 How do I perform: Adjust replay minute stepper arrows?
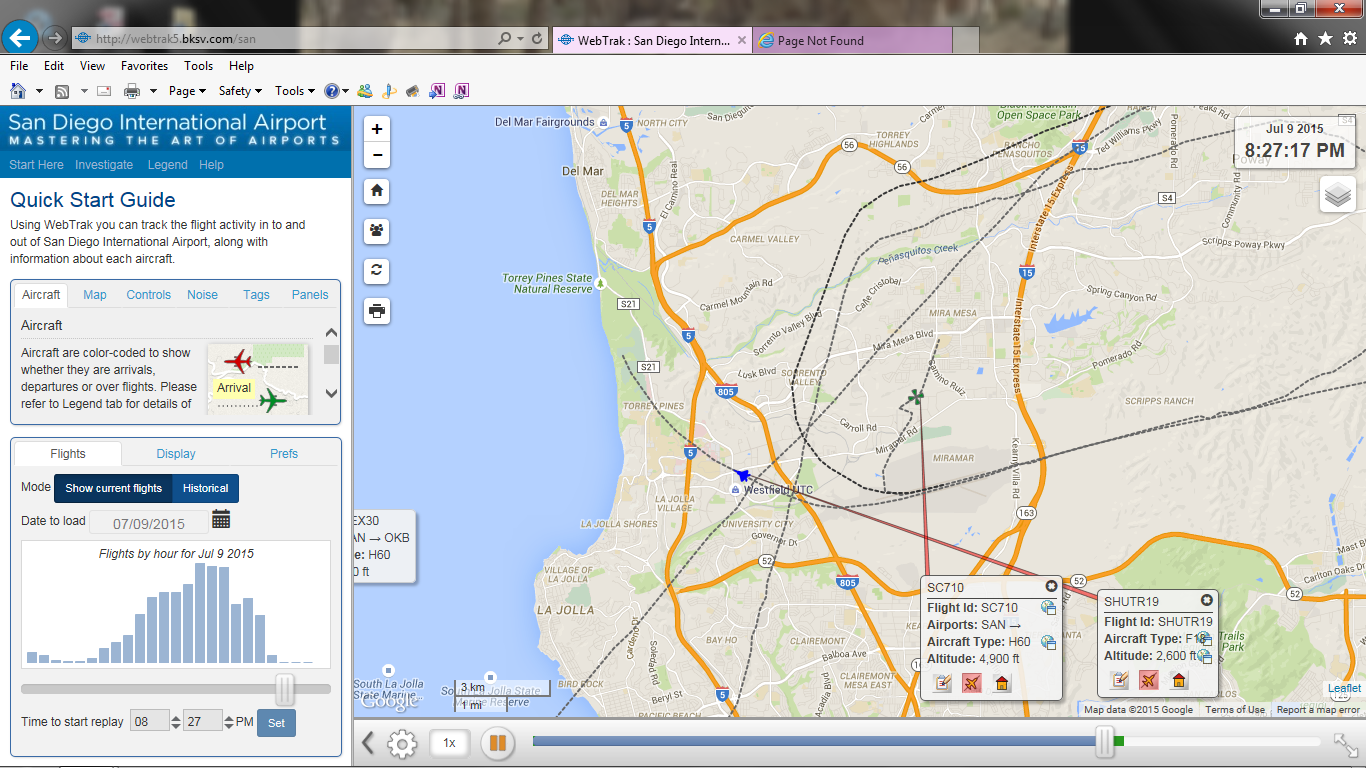(x=228, y=721)
